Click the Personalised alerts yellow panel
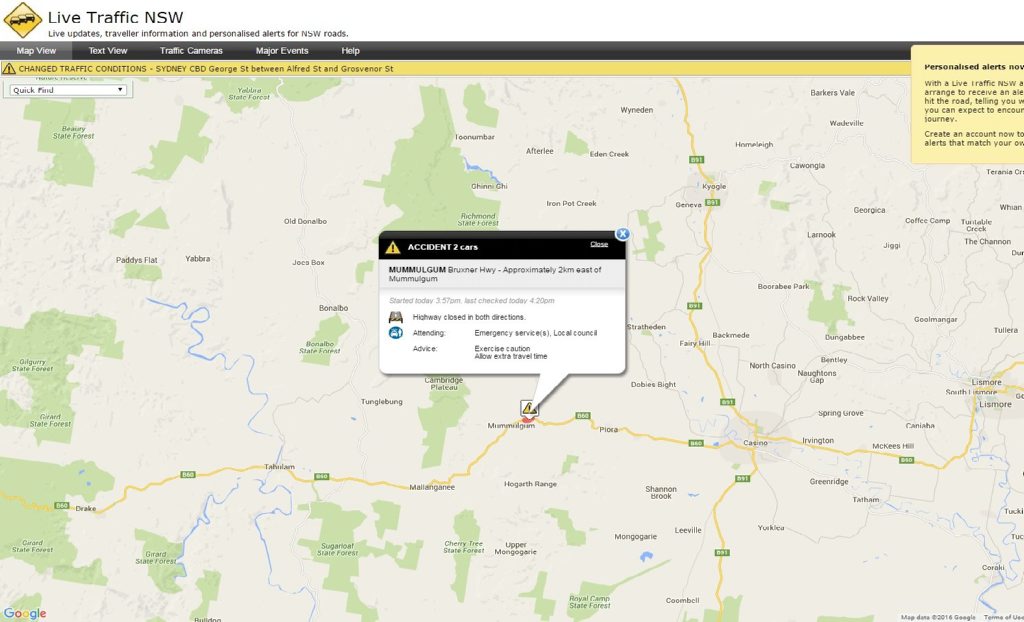The height and width of the screenshot is (622, 1024). click(968, 105)
